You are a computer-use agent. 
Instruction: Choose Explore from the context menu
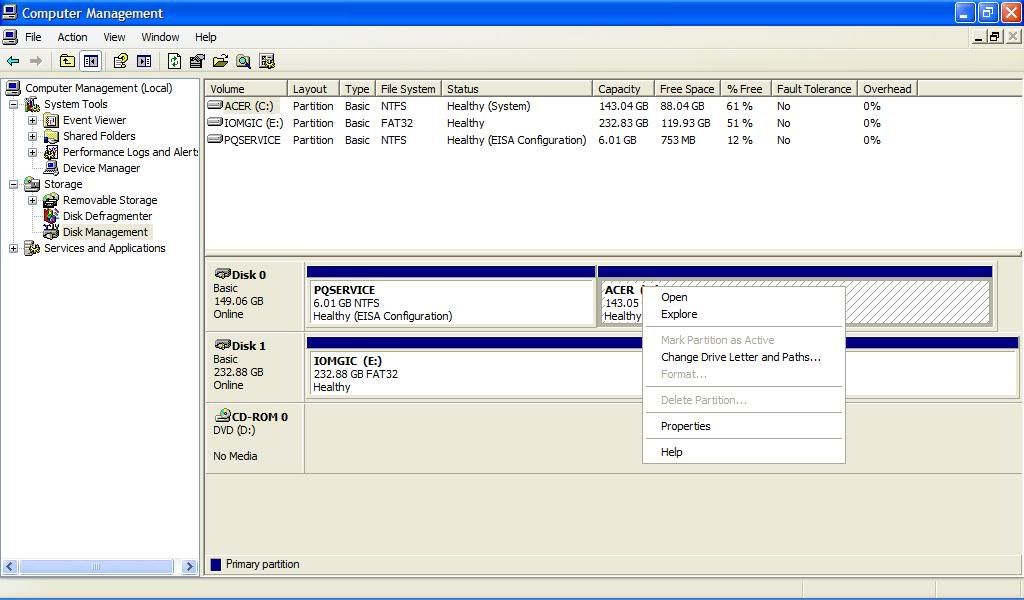coord(744,314)
